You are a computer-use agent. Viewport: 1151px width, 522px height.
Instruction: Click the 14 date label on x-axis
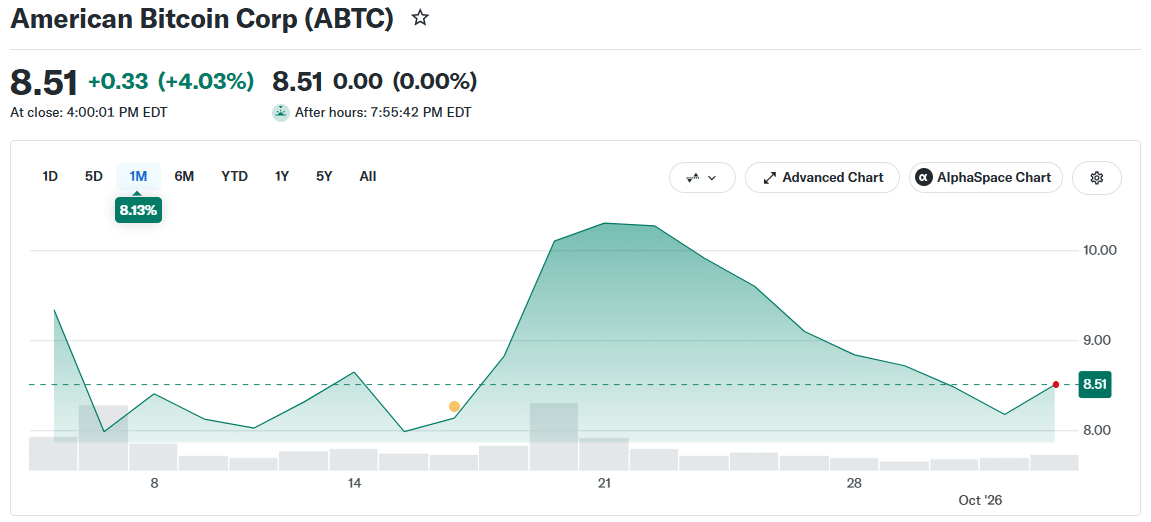(355, 483)
